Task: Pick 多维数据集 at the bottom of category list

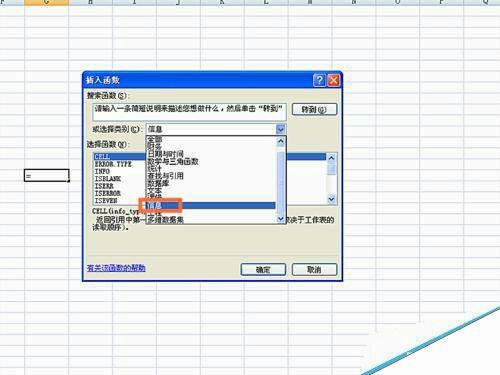Action: click(x=166, y=220)
